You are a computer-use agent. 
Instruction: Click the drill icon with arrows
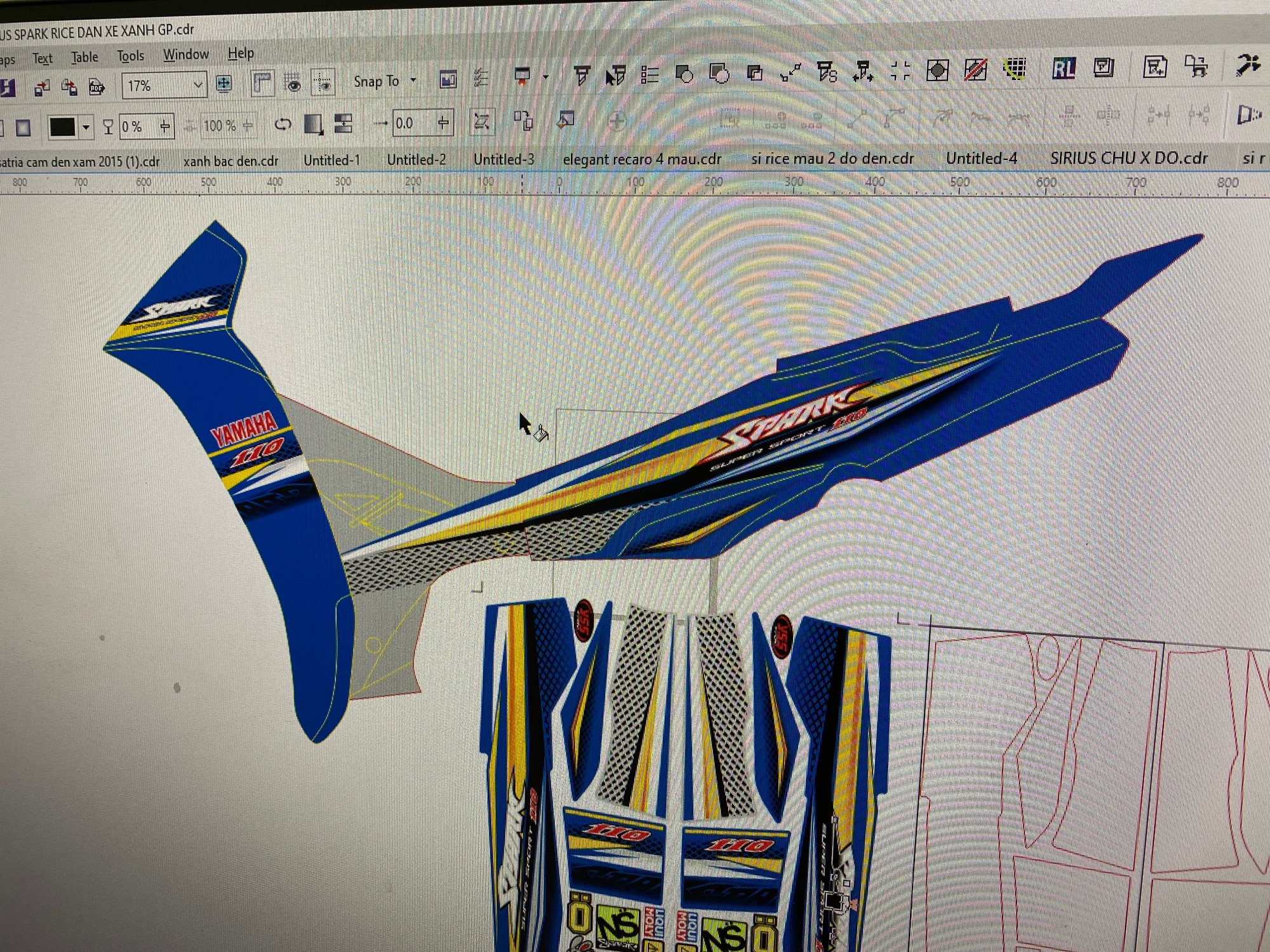[863, 71]
